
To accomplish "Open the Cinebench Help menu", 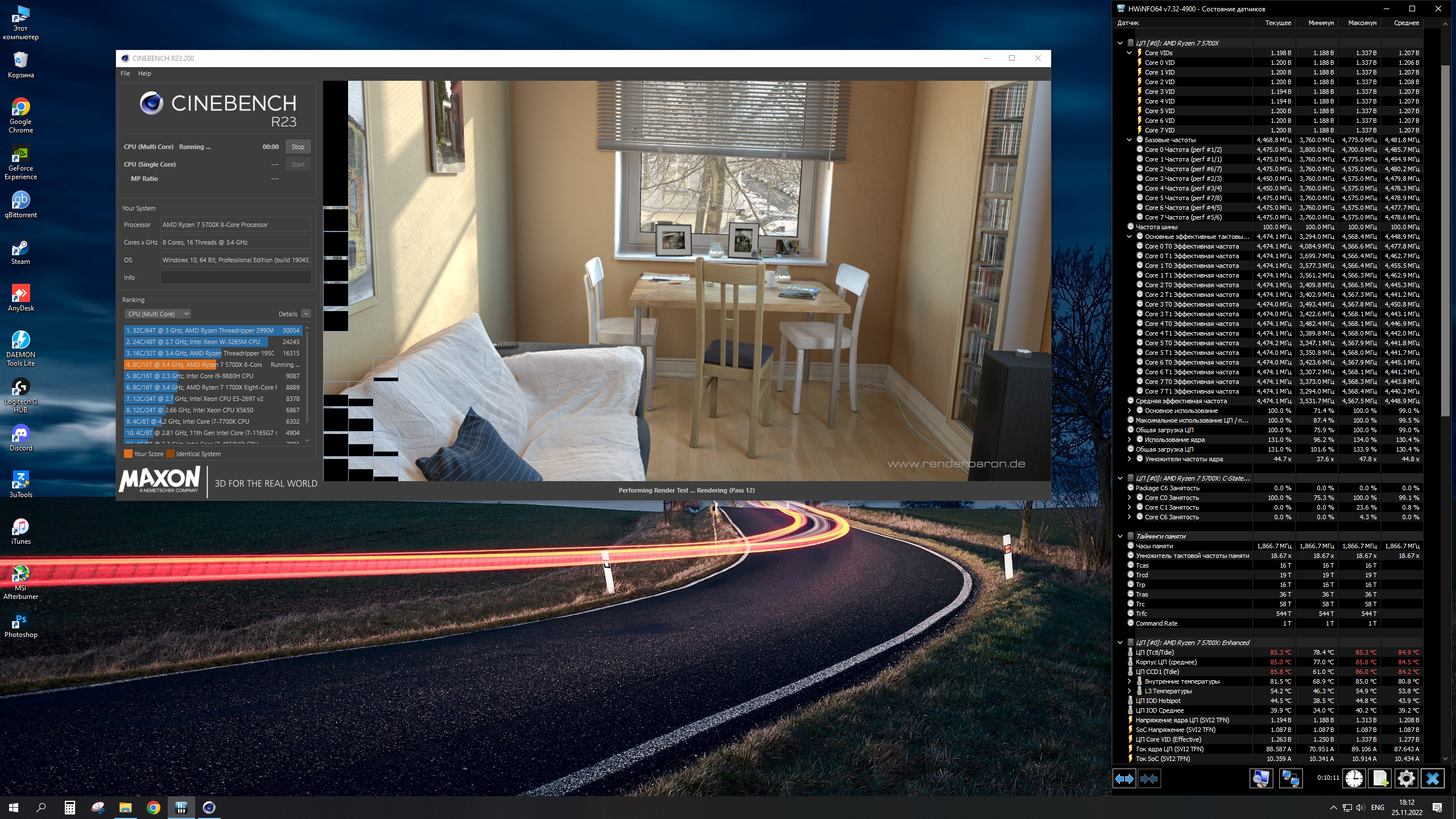I will [144, 73].
